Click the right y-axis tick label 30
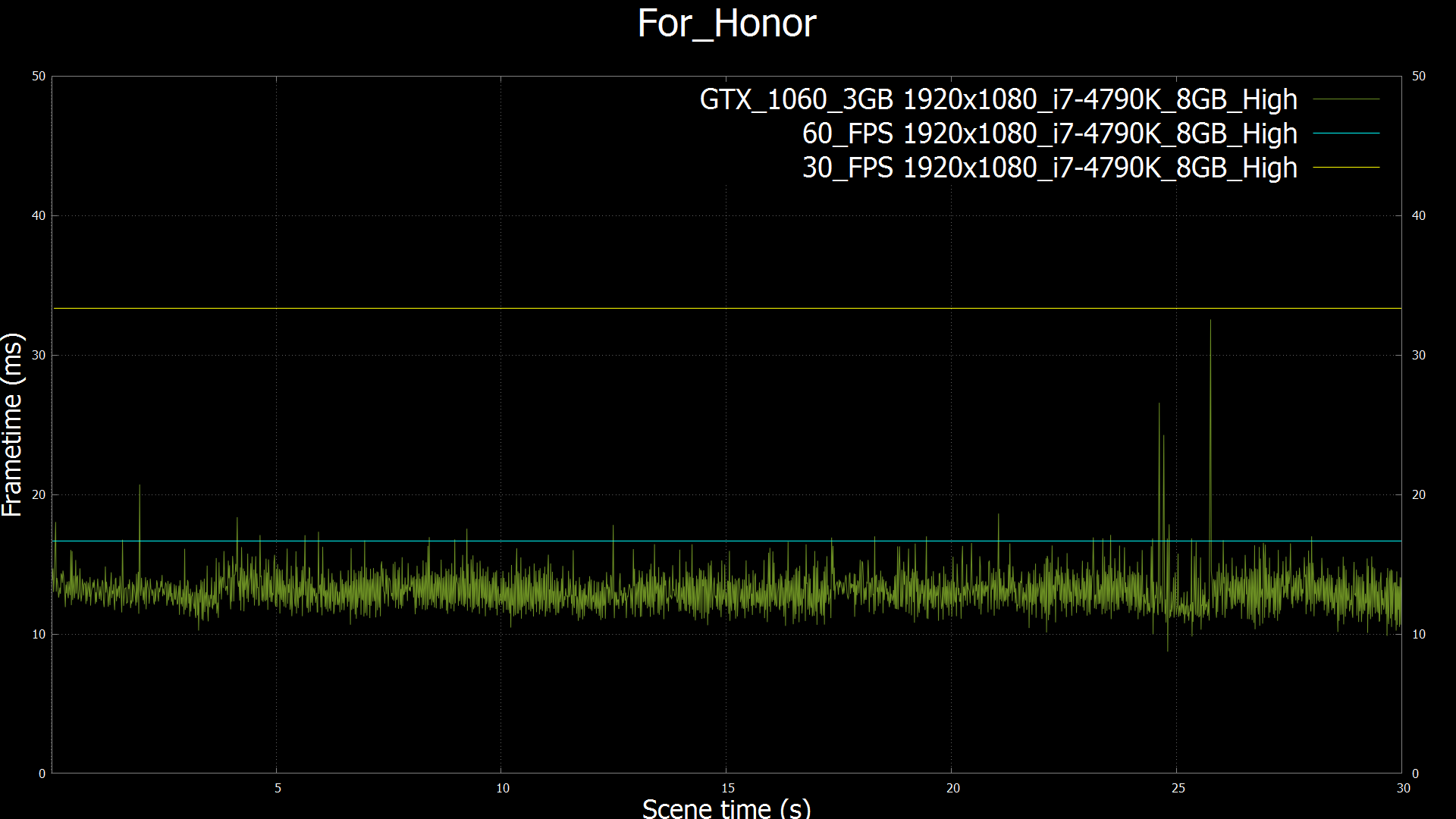The height and width of the screenshot is (819, 1456). (x=1418, y=356)
